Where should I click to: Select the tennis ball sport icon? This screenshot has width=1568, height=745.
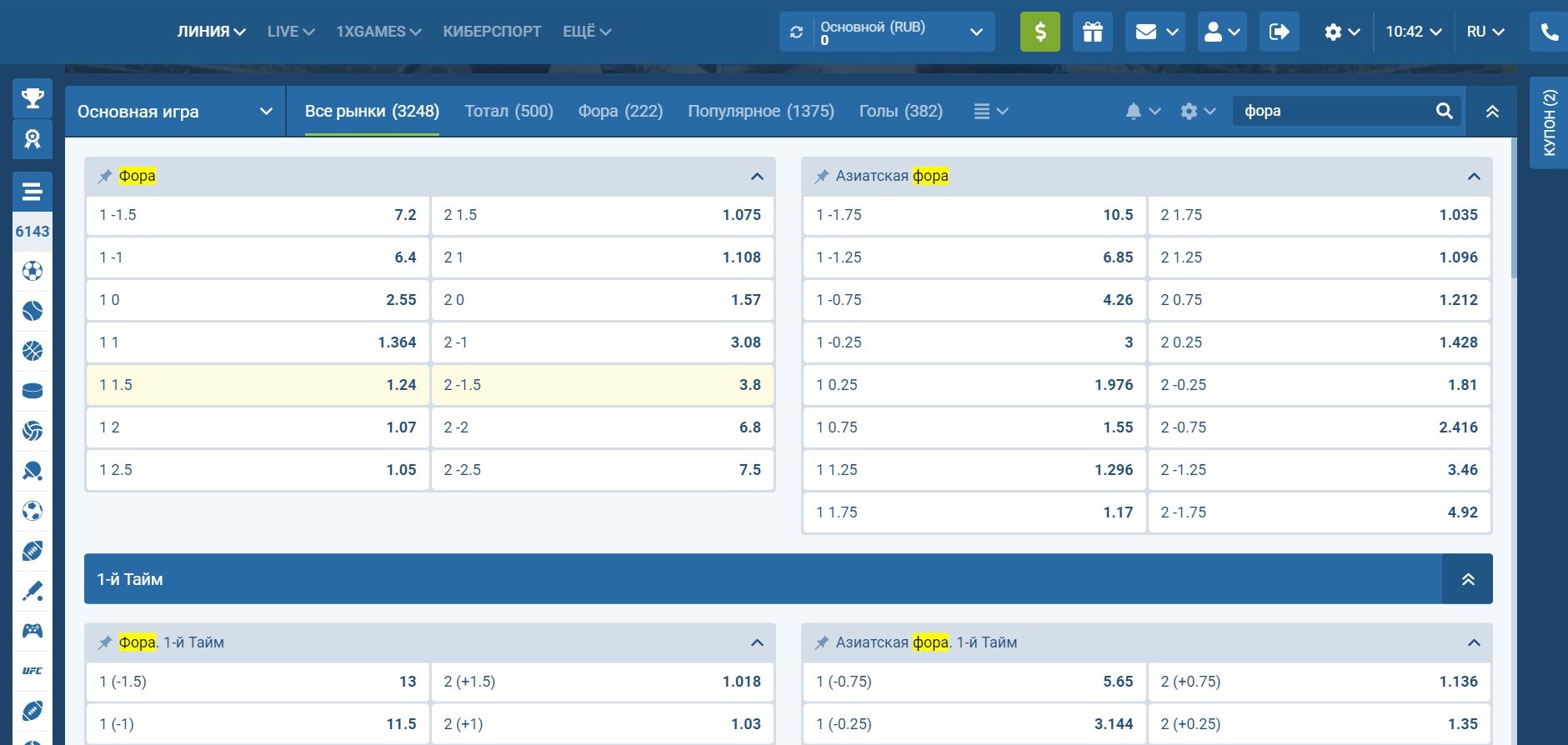pos(33,311)
